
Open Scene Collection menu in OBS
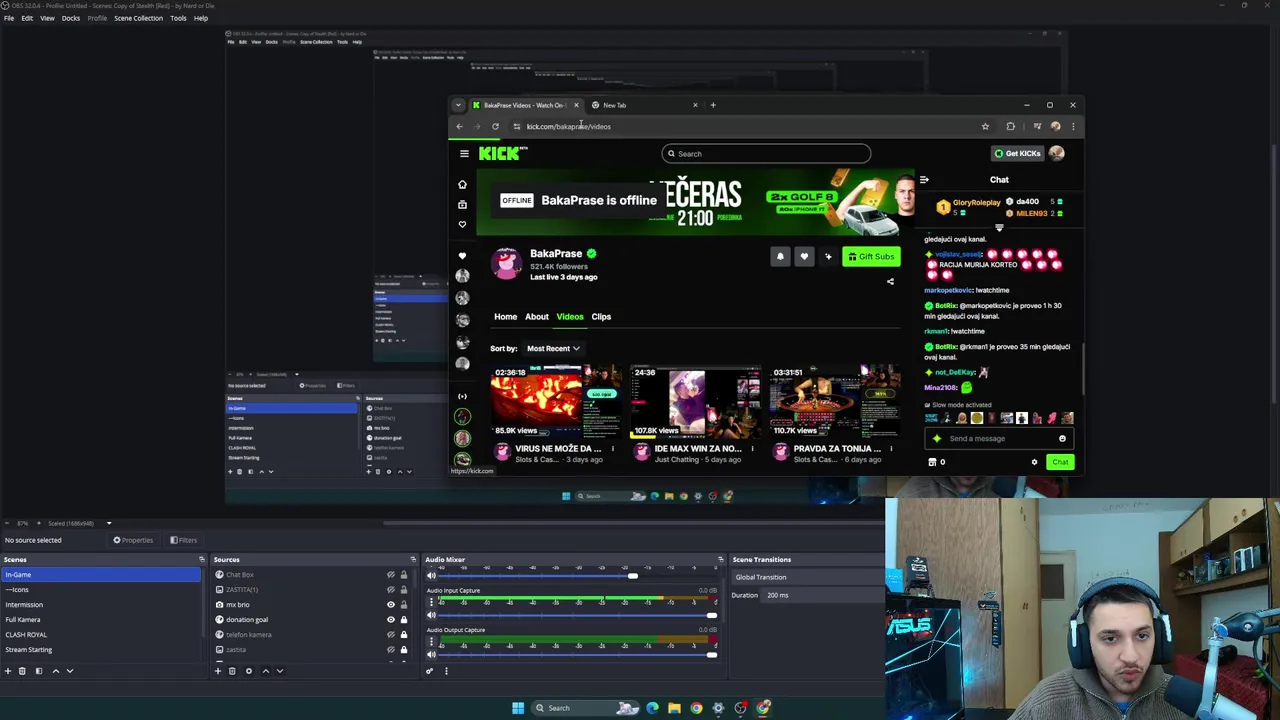(x=138, y=18)
